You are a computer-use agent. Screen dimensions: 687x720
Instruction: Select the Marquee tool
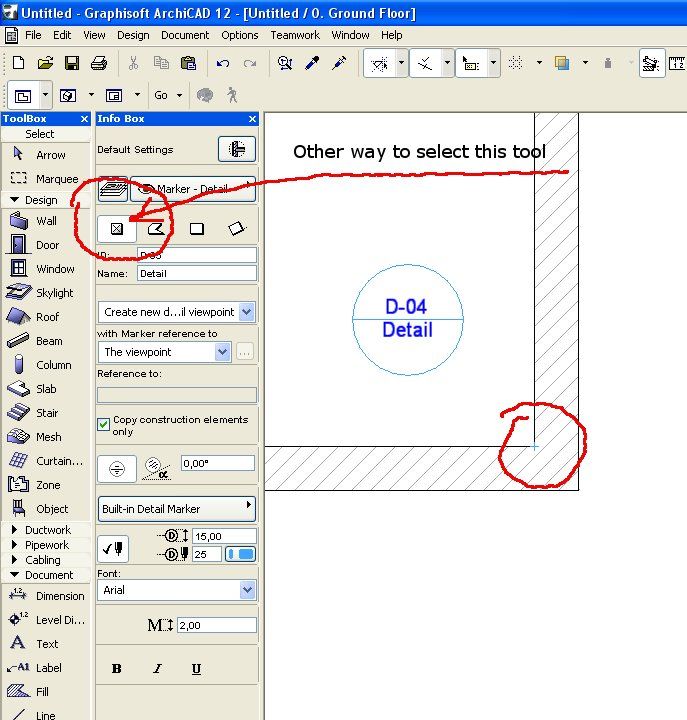[45, 179]
